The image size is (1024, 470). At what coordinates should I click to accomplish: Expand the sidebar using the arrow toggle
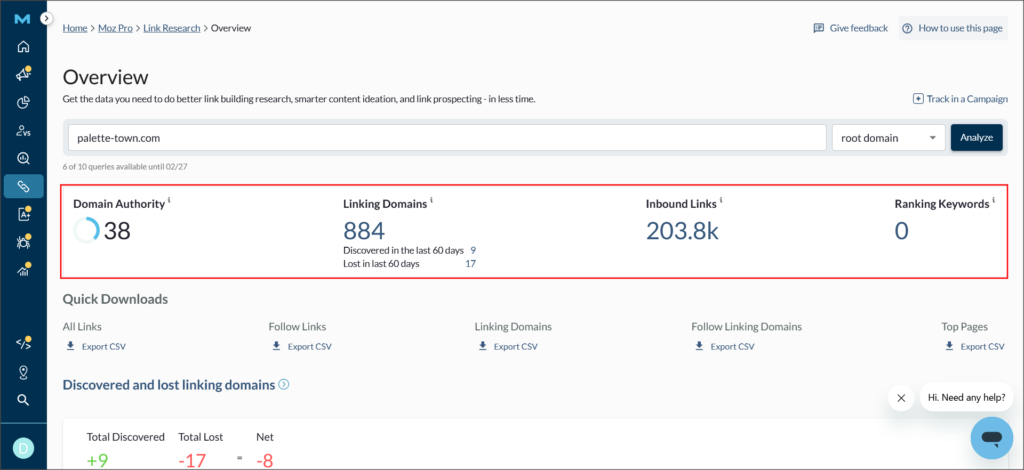(46, 19)
